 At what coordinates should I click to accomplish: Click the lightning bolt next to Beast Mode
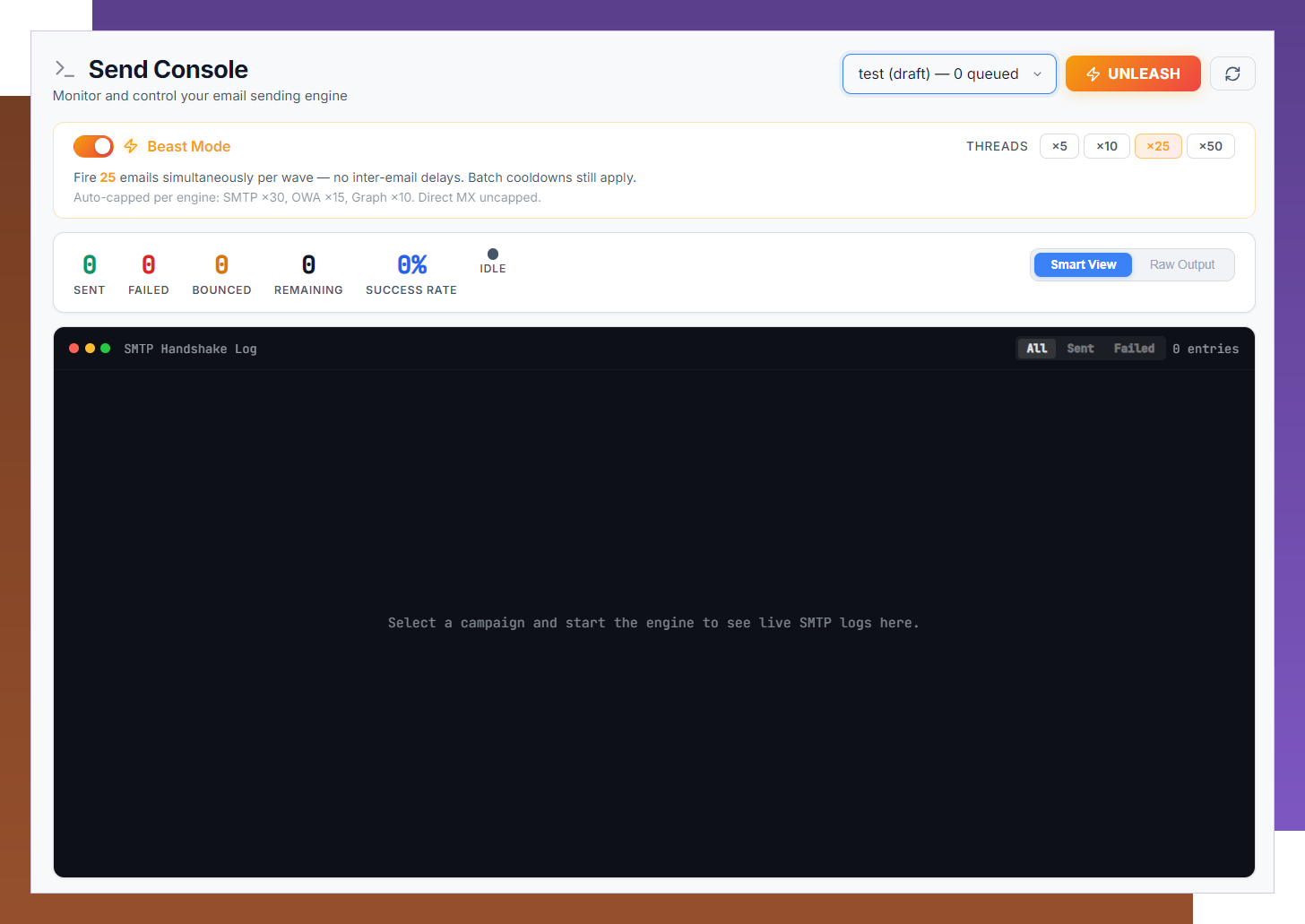130,146
